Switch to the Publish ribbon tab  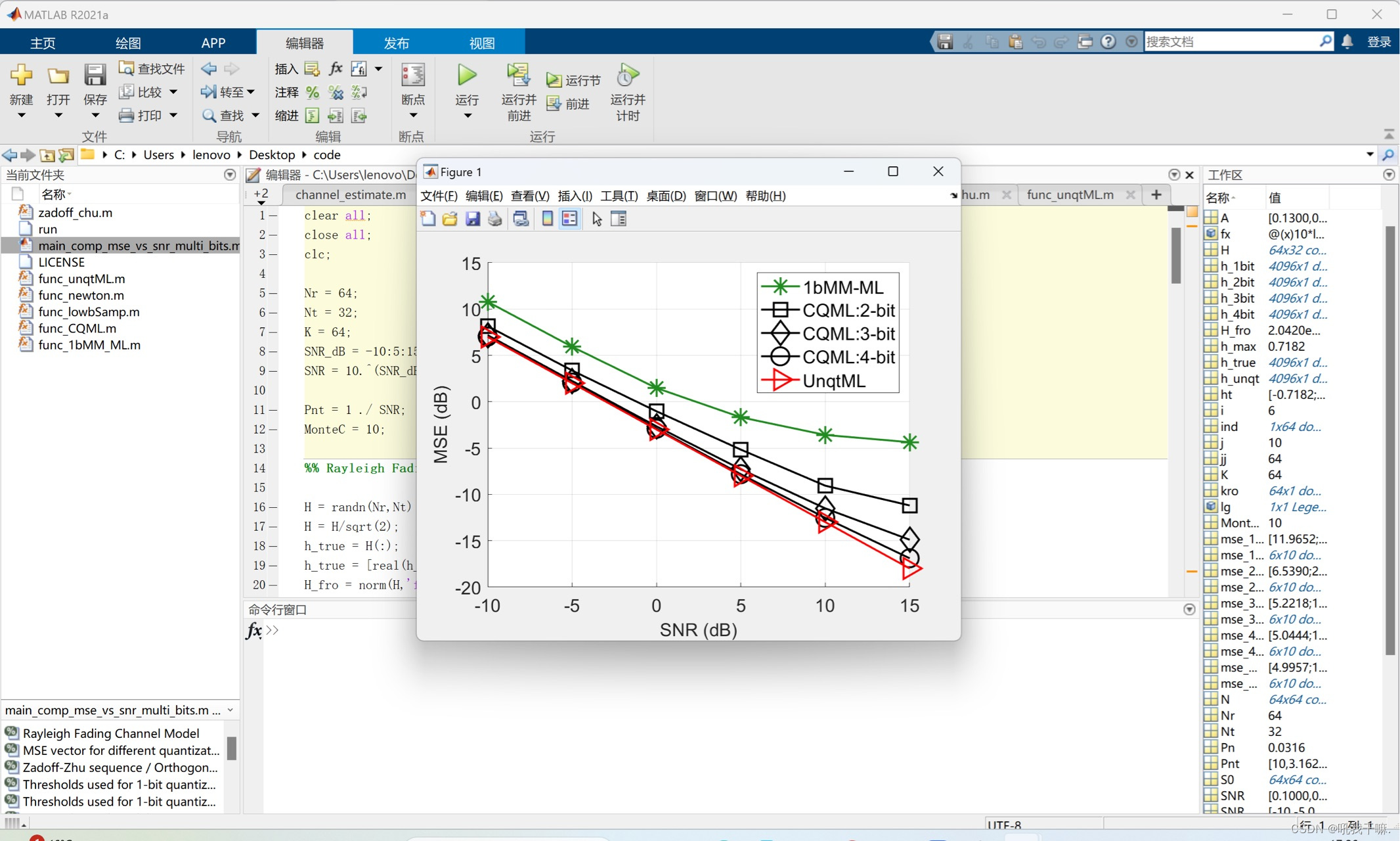coord(396,43)
